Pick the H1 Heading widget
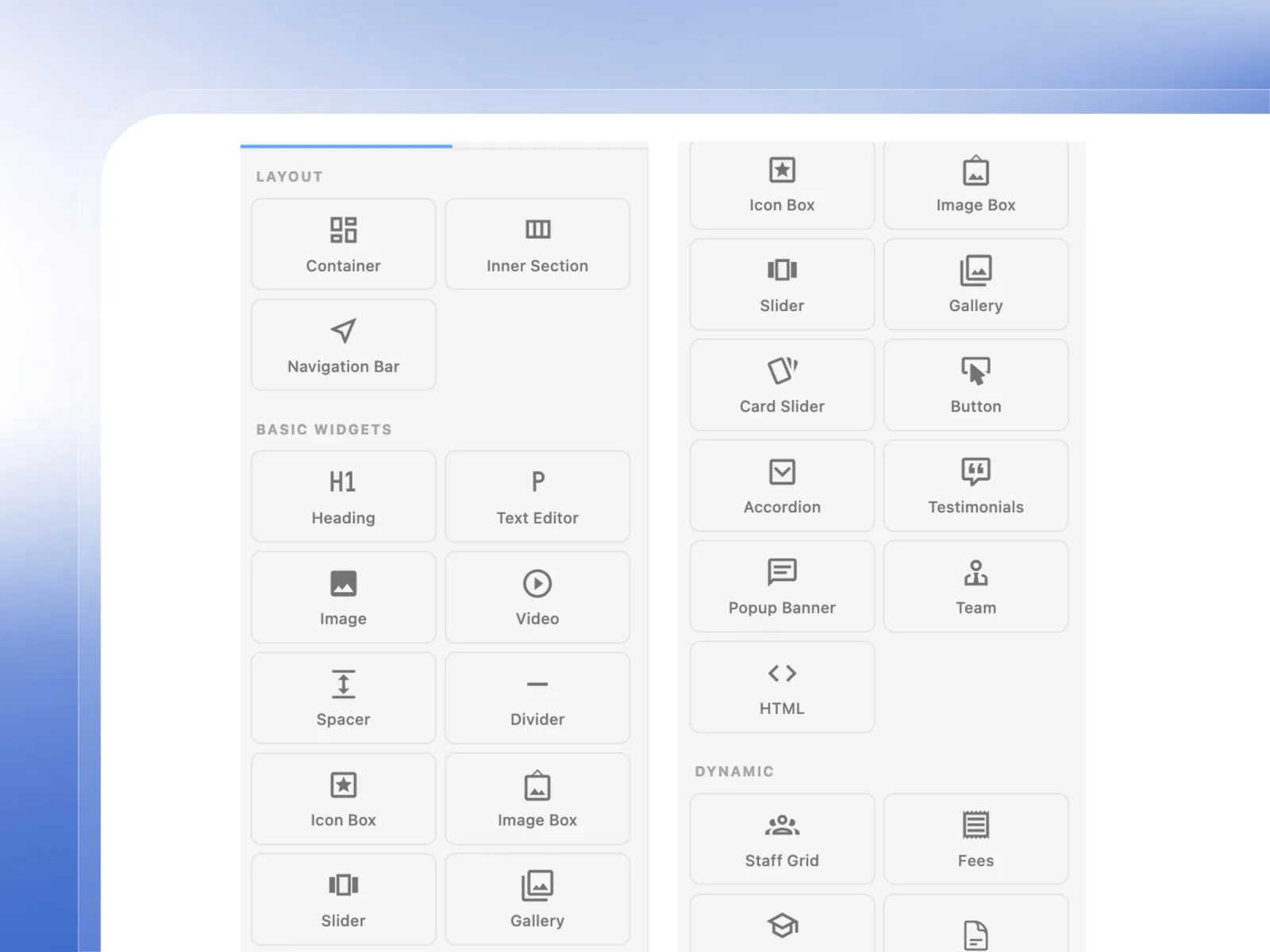This screenshot has width=1270, height=952. [x=343, y=496]
